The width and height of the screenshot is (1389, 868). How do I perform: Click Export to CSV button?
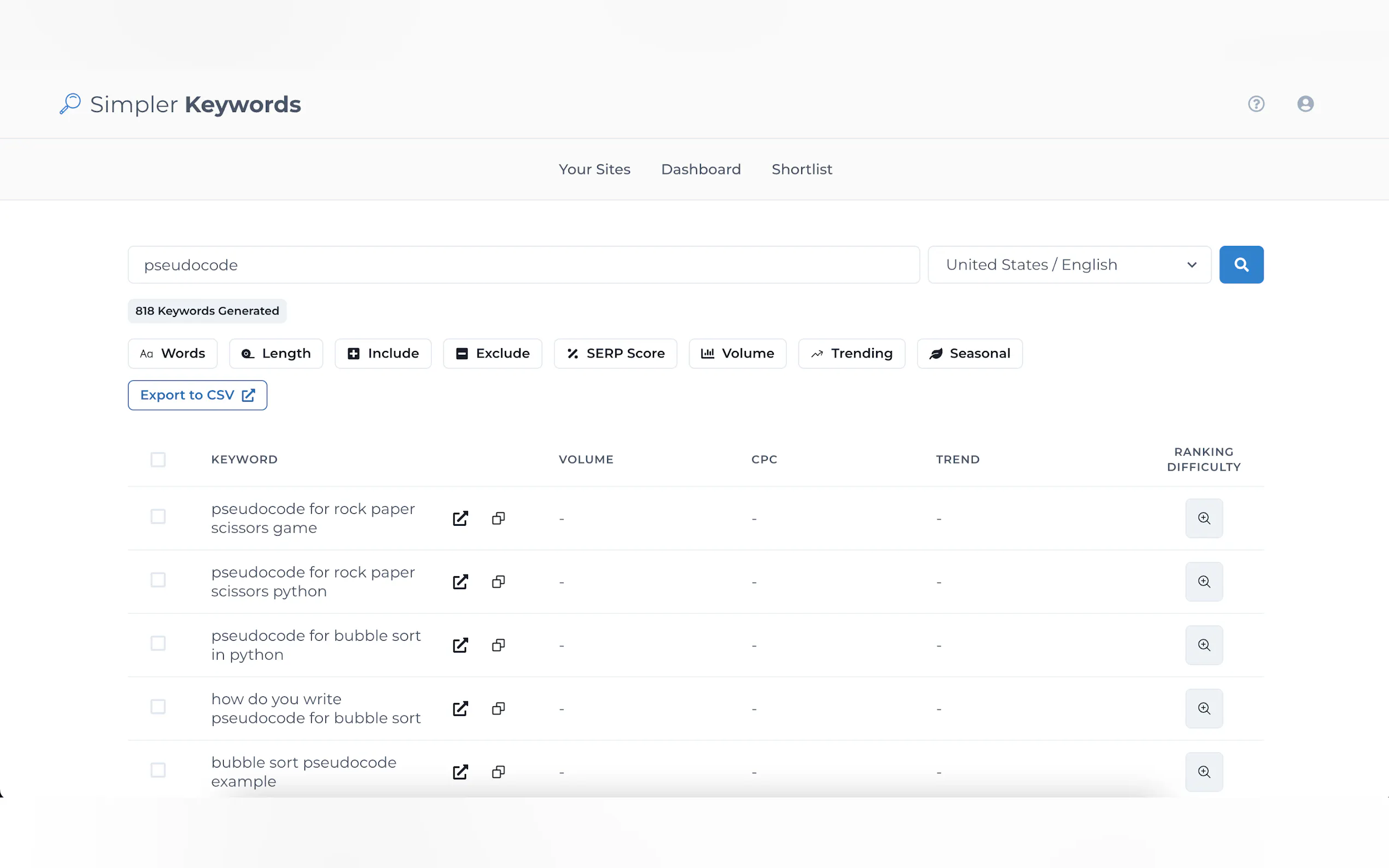[197, 395]
